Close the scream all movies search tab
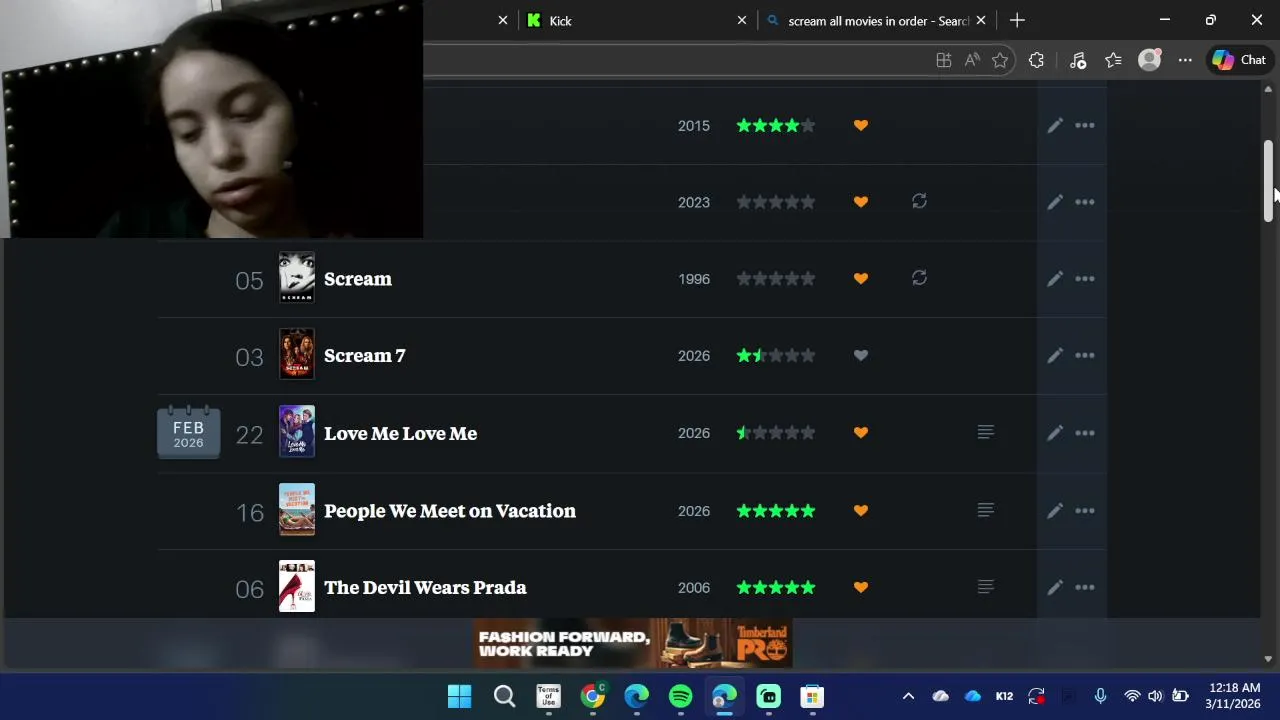This screenshot has width=1280, height=720. (x=981, y=20)
